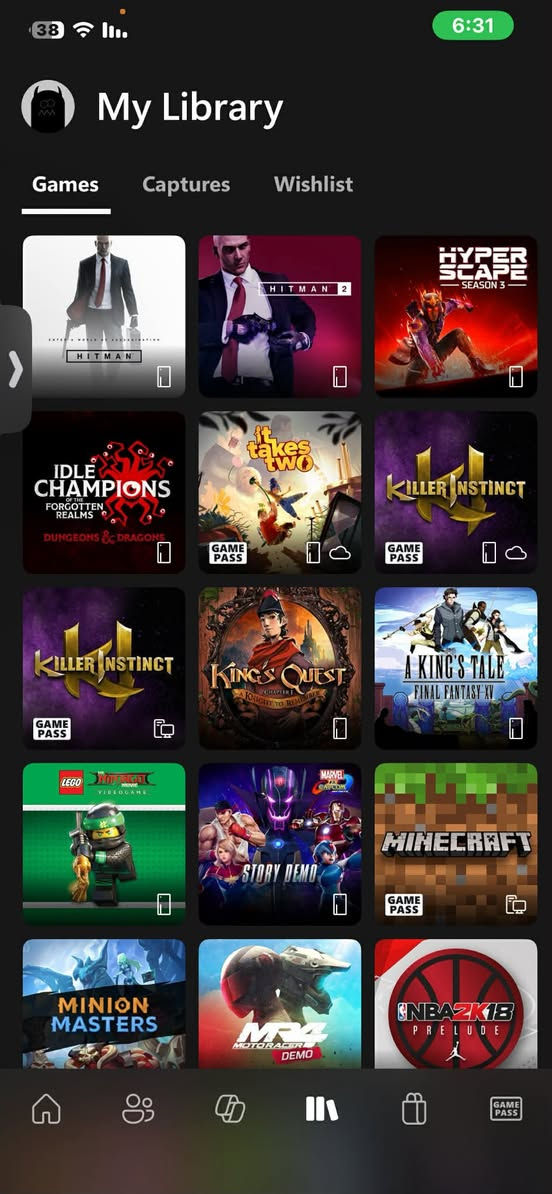Open the Store bag icon

coord(413,1109)
